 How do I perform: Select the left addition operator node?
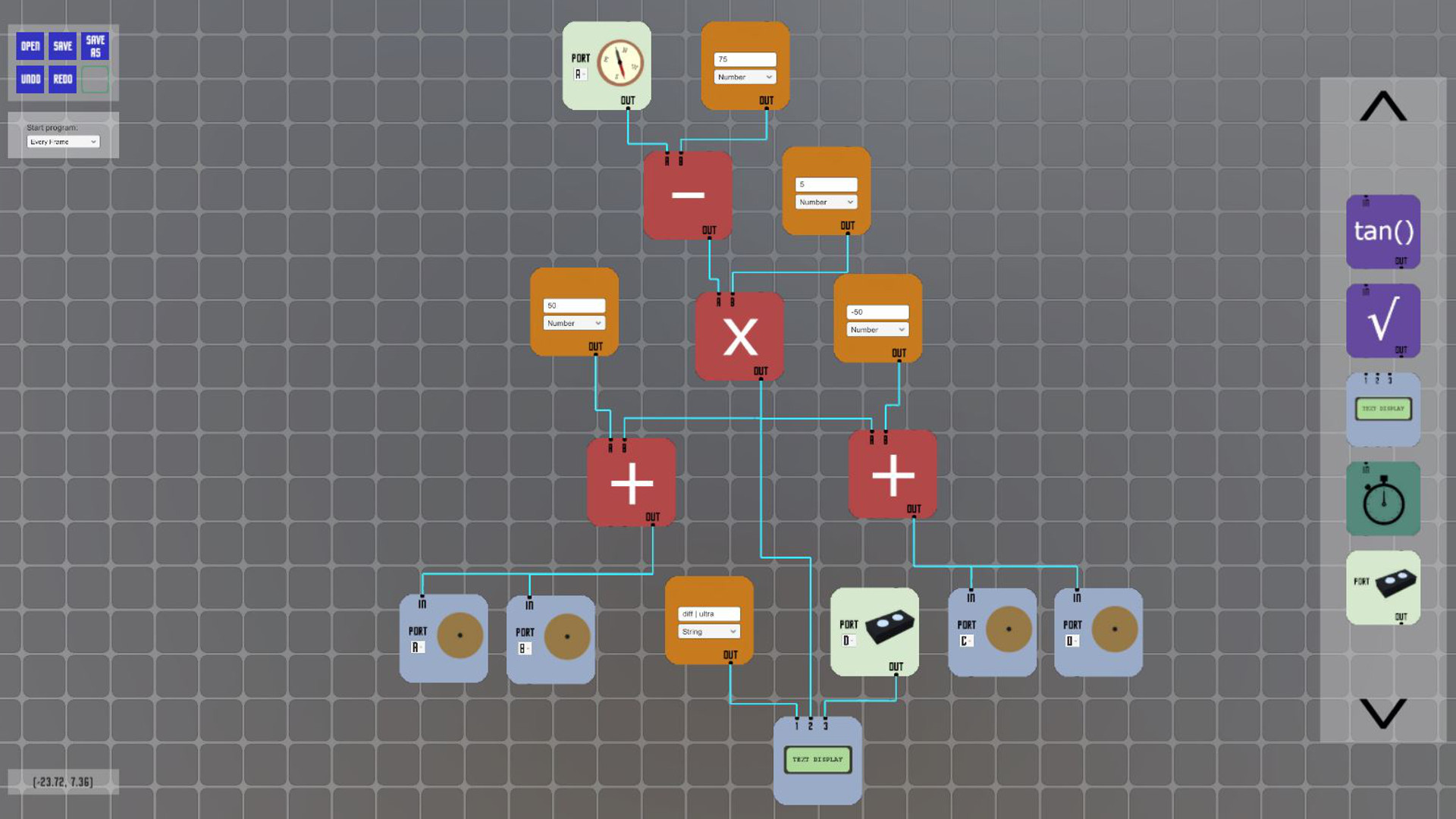click(x=631, y=482)
